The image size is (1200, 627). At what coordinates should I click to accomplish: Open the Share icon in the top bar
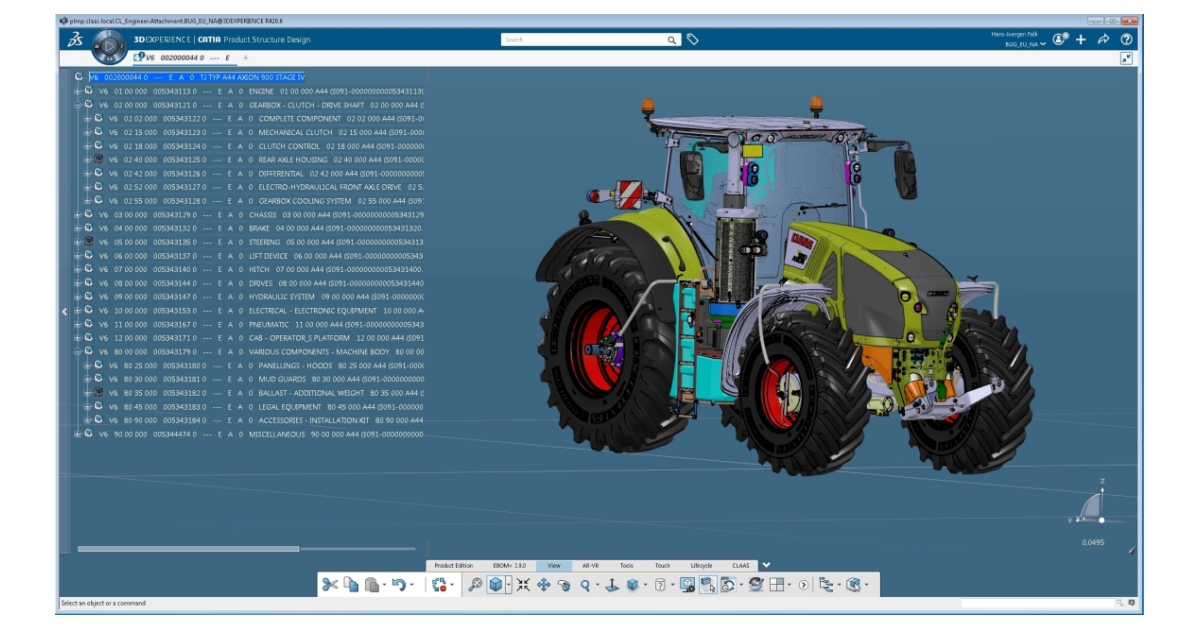(x=1104, y=38)
